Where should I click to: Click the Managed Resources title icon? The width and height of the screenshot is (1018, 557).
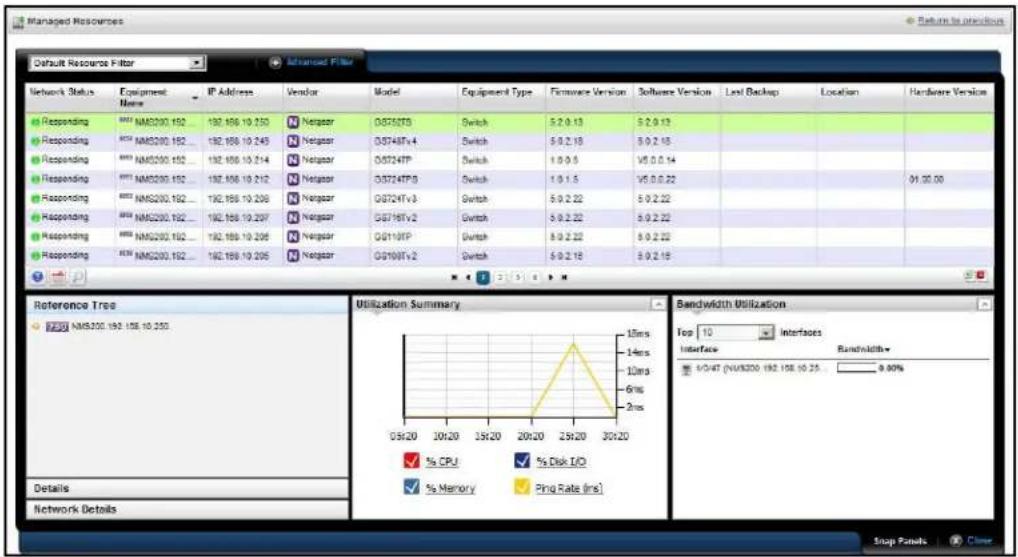(x=18, y=21)
